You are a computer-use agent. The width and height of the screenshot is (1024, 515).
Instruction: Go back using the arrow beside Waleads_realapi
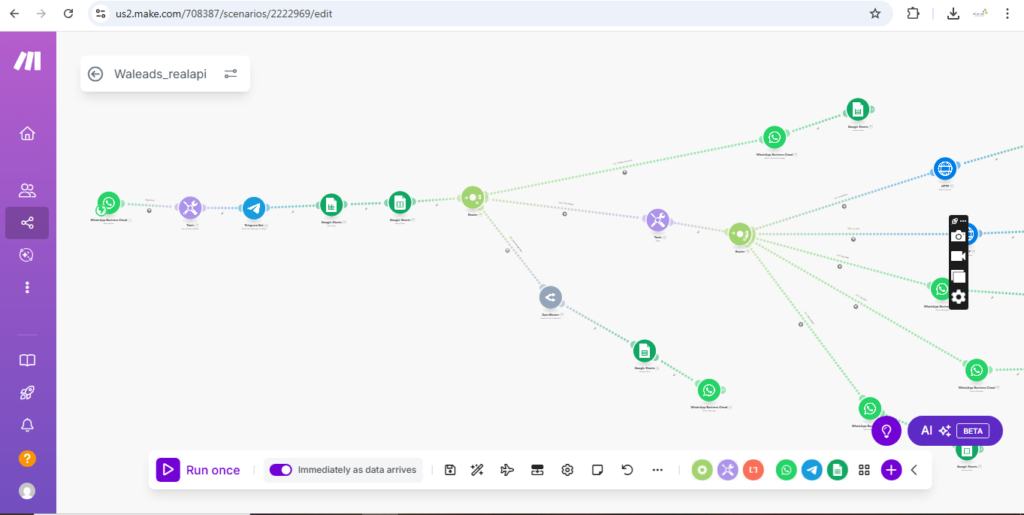click(96, 74)
